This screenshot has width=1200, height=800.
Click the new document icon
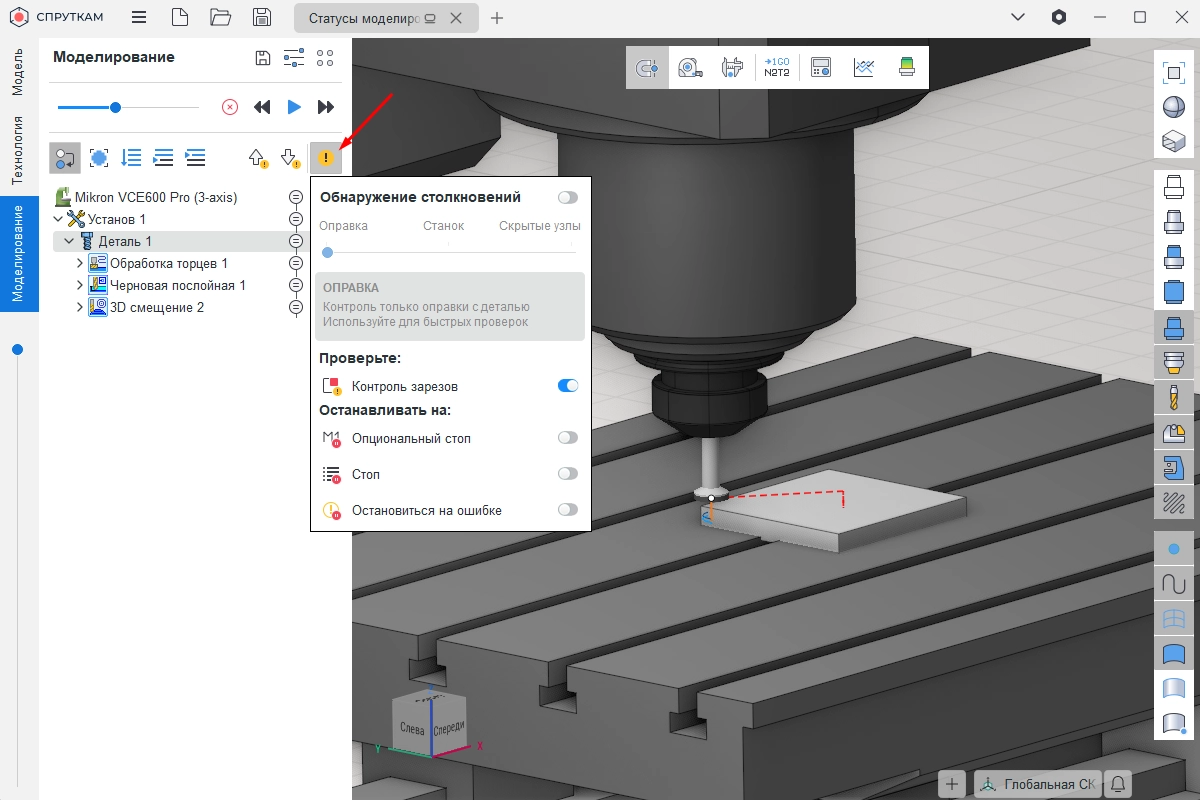pos(179,18)
